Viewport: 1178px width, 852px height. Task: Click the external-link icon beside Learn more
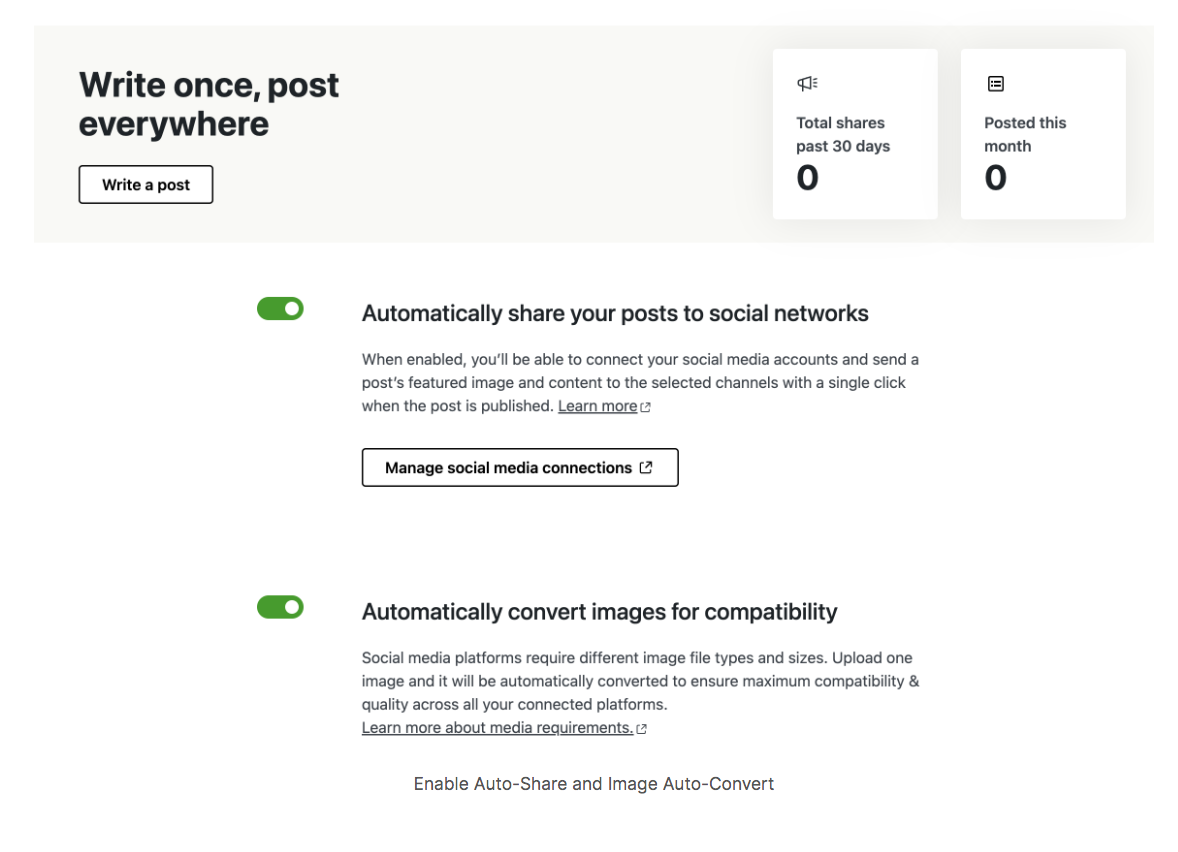click(644, 406)
